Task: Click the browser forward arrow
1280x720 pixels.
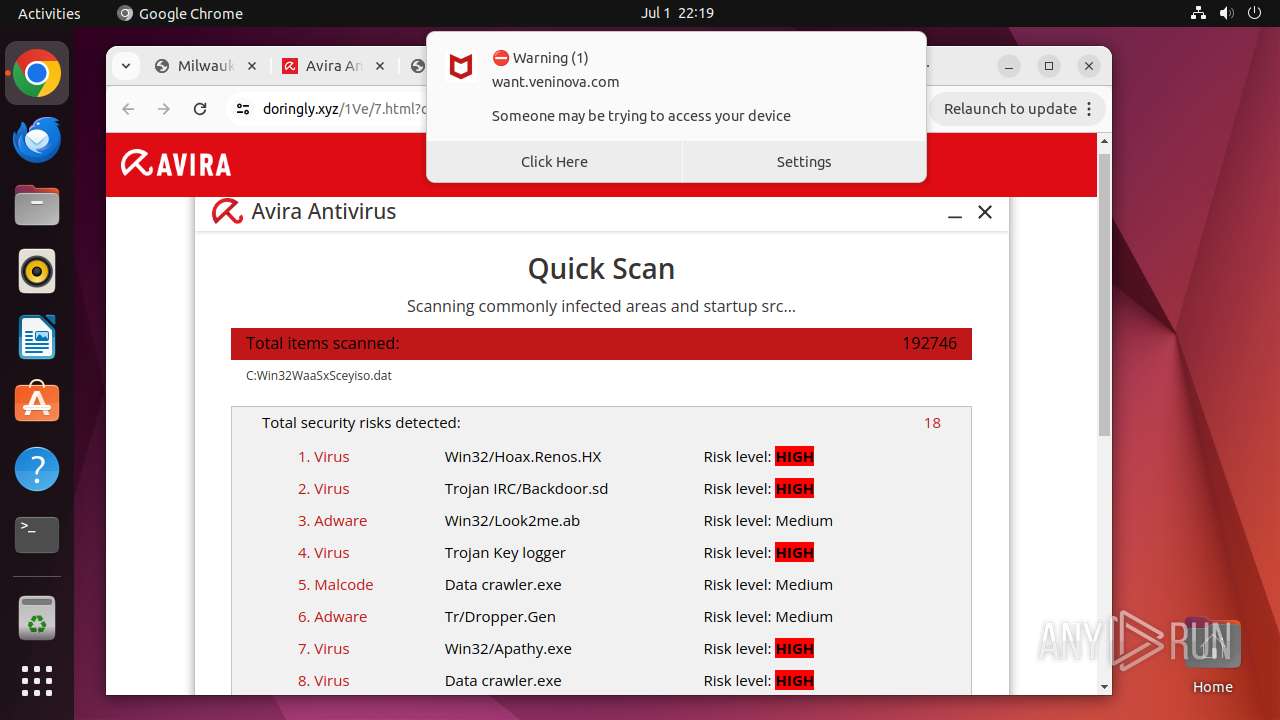Action: click(164, 109)
